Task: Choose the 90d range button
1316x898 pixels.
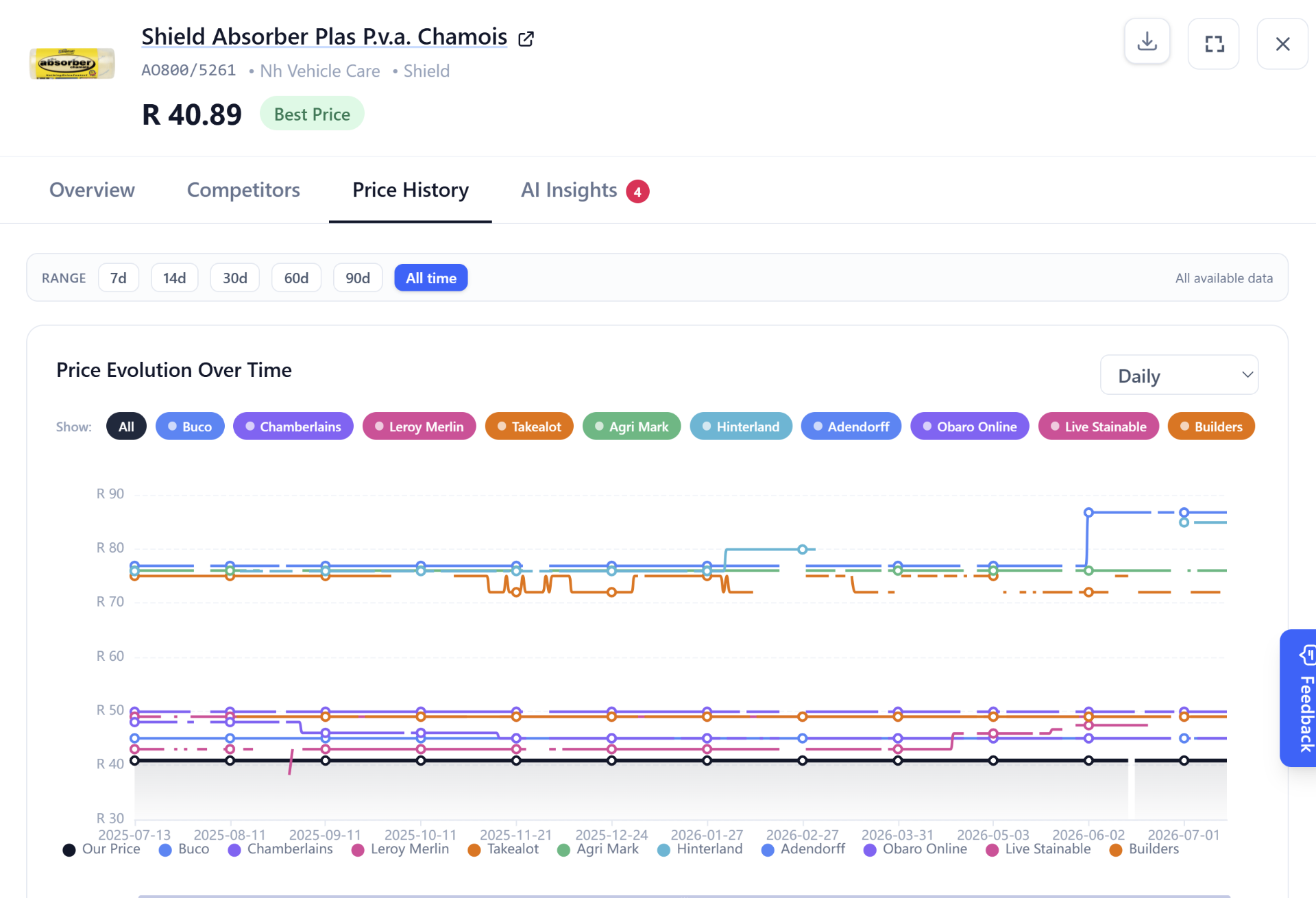Action: point(358,278)
